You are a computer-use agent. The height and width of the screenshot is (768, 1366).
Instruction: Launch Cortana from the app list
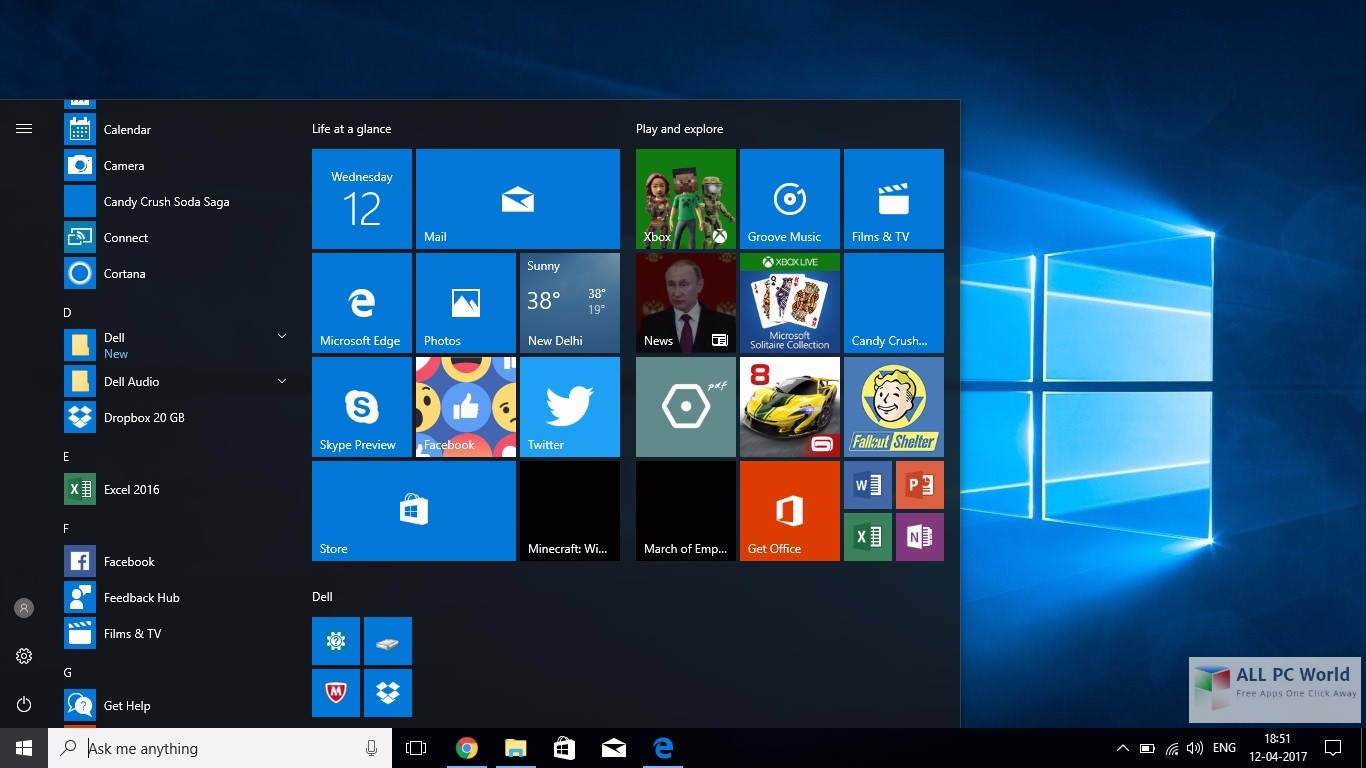click(126, 273)
